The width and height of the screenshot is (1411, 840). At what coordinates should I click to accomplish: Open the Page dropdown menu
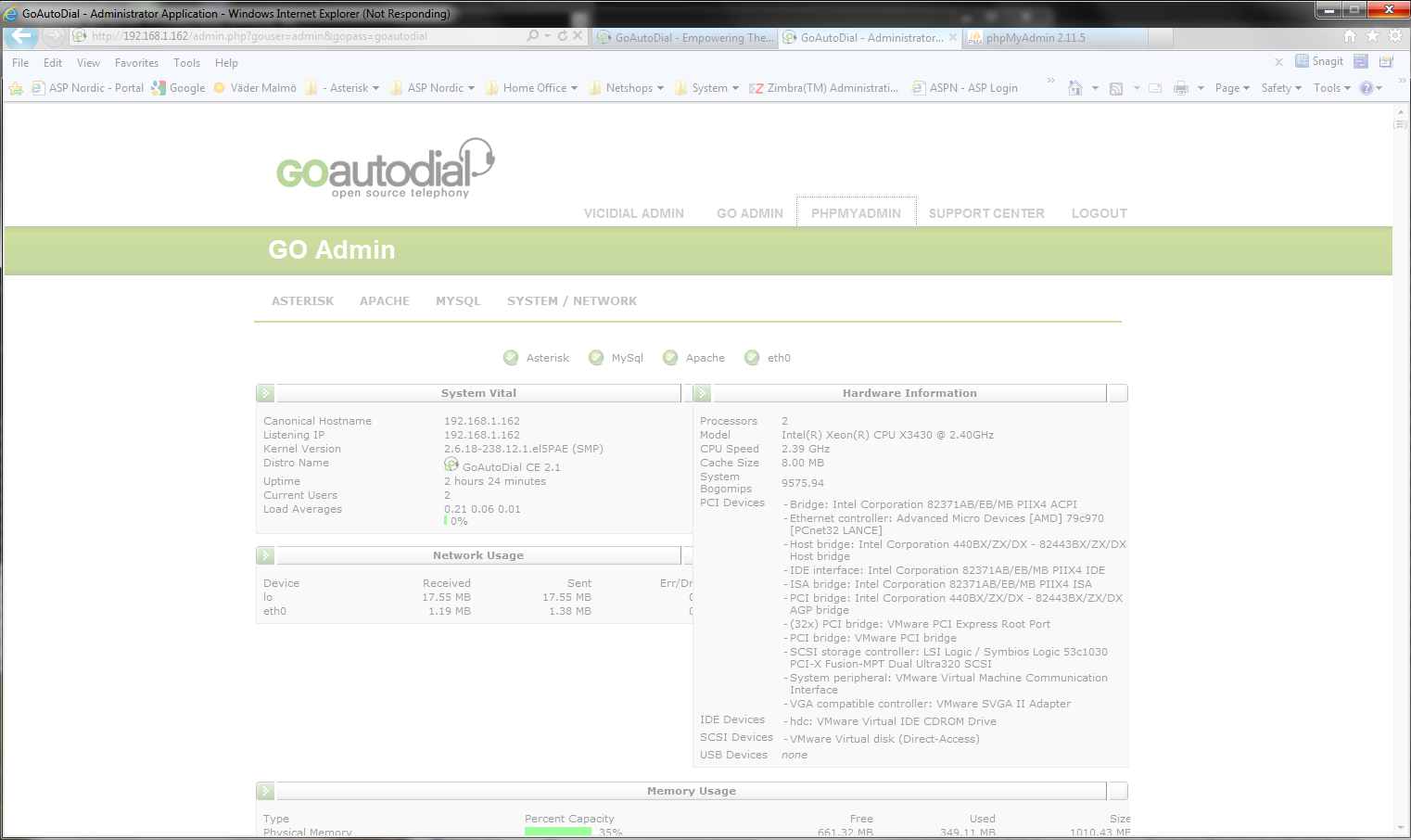1232,88
